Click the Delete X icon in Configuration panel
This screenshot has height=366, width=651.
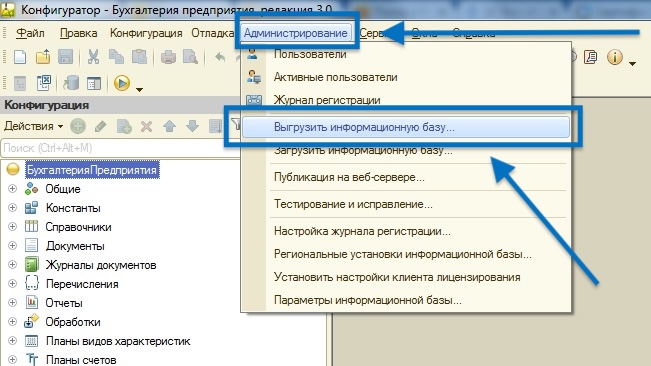[146, 126]
